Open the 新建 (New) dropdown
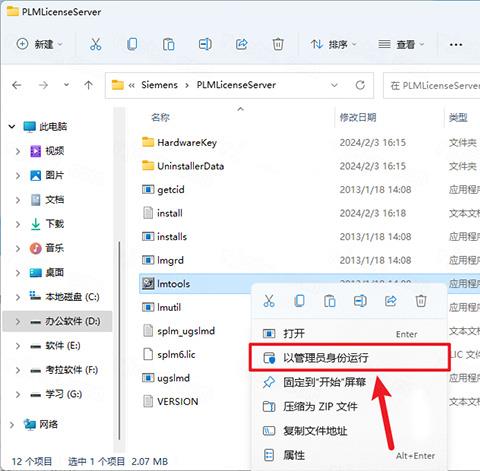Image resolution: width=480 pixels, height=471 pixels. [40, 44]
